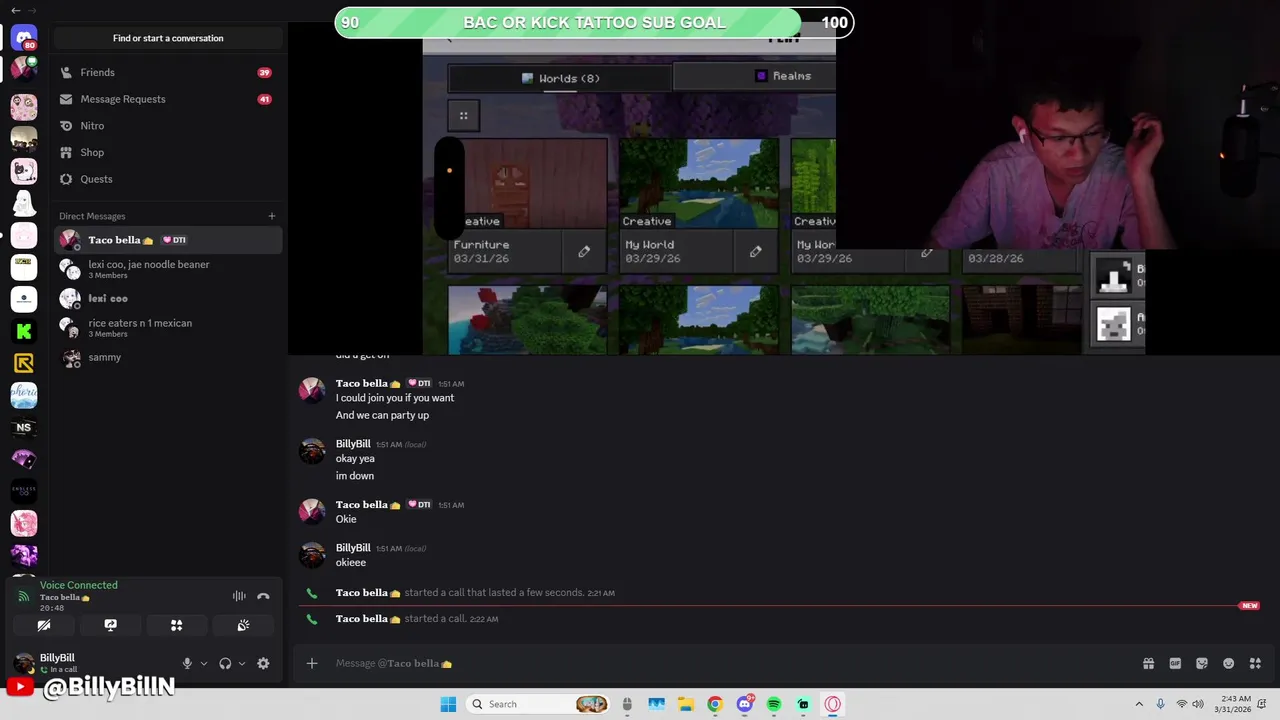Open lexi coo, jae noodle beaner group
1280x720 pixels.
168,269
